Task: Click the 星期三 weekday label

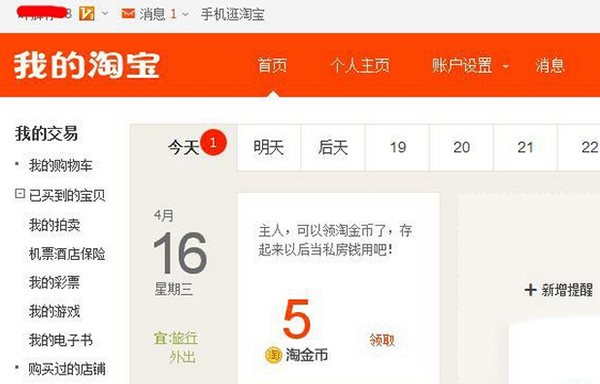Action: [x=173, y=289]
